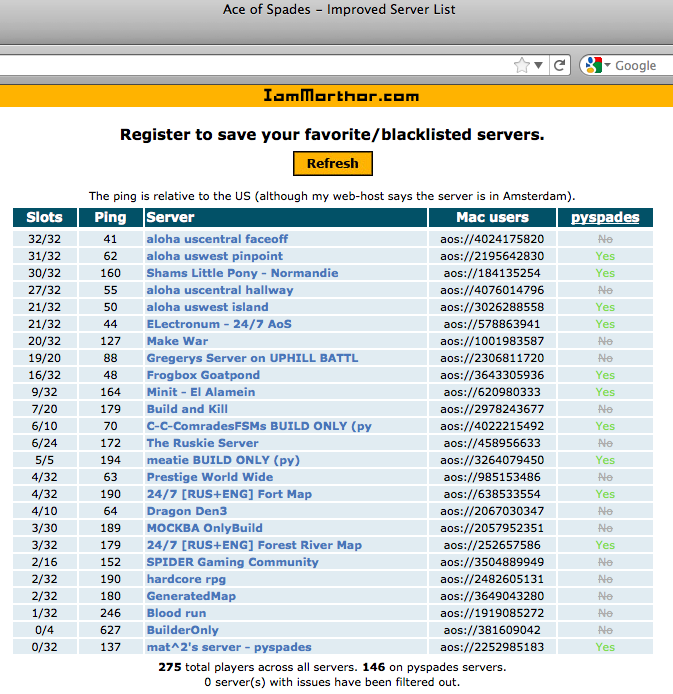Open SPIDER Gaming Community server
Viewport: 673px width, 694px height.
coord(232,562)
